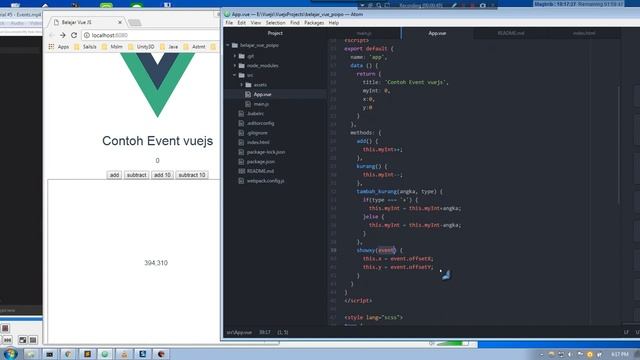This screenshot has width=640, height=360.
Task: Click the showxy method name in code
Action: coord(366,250)
